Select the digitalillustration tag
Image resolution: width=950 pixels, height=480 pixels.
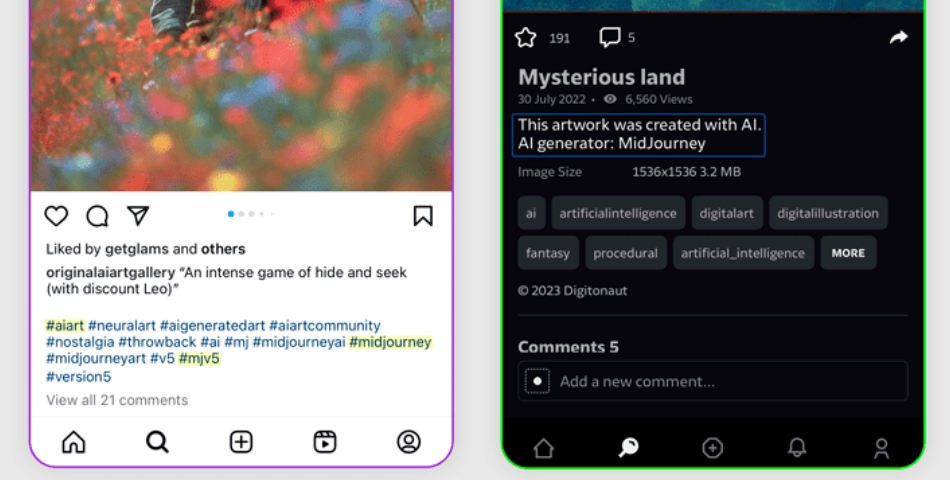click(828, 213)
